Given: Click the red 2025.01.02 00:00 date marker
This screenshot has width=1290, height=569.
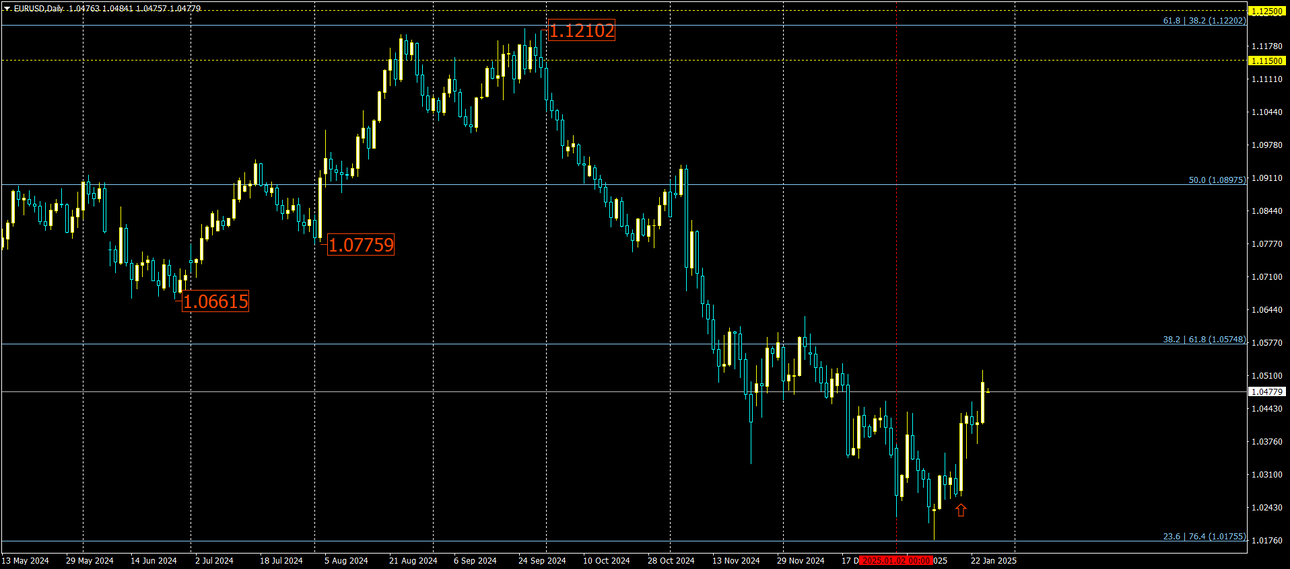Looking at the screenshot, I should pyautogui.click(x=897, y=560).
